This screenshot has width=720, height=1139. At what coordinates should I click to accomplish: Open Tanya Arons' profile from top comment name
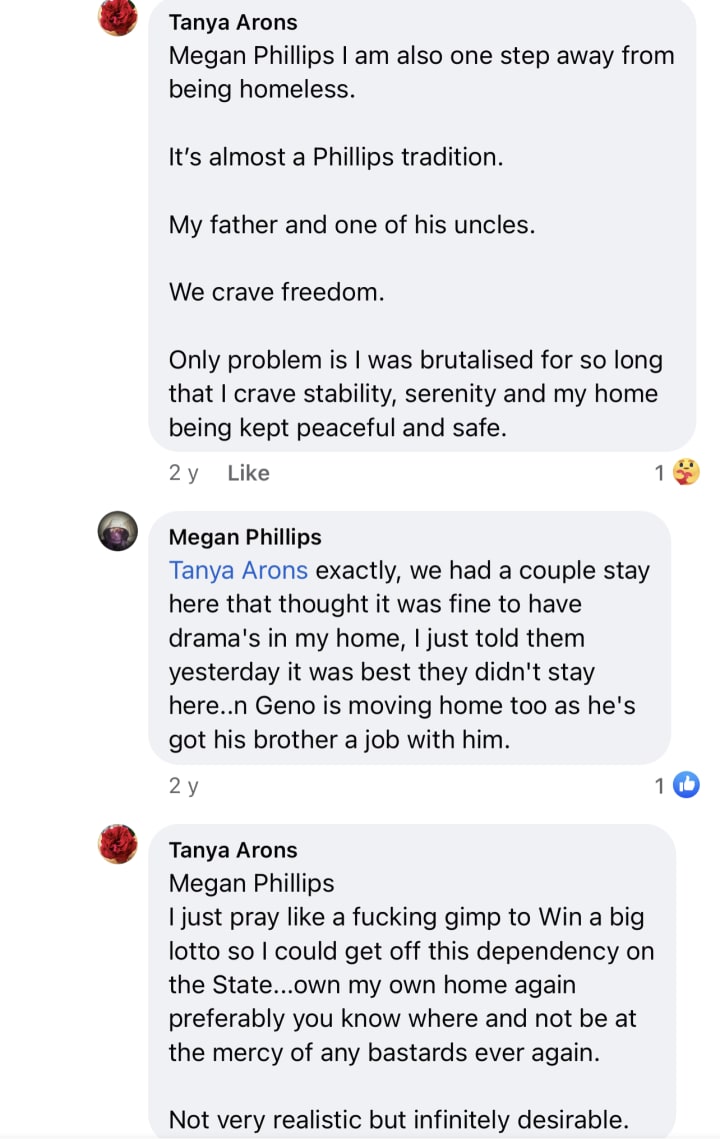(x=233, y=22)
